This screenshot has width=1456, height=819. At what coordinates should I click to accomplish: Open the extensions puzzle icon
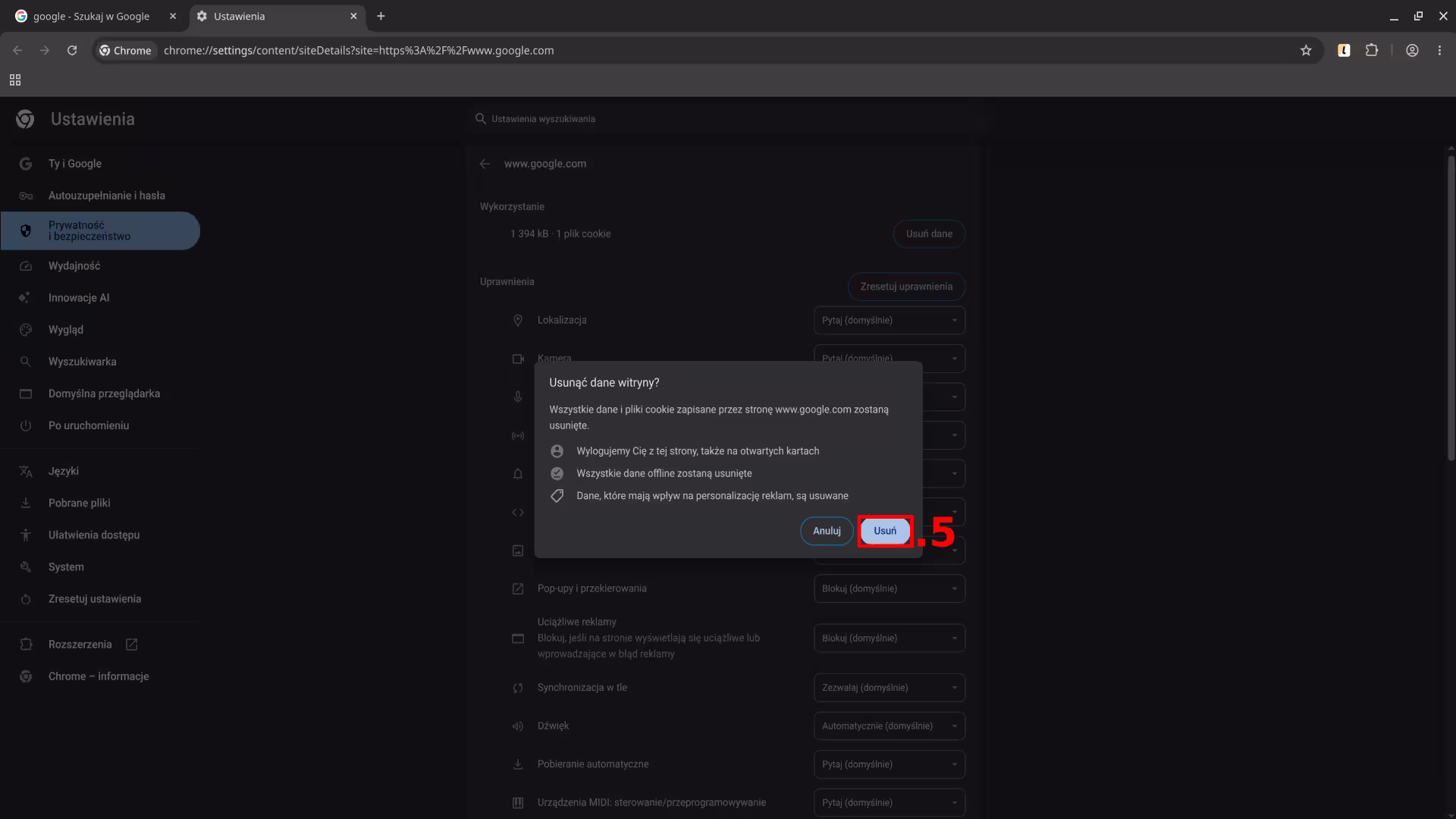[x=1371, y=51]
